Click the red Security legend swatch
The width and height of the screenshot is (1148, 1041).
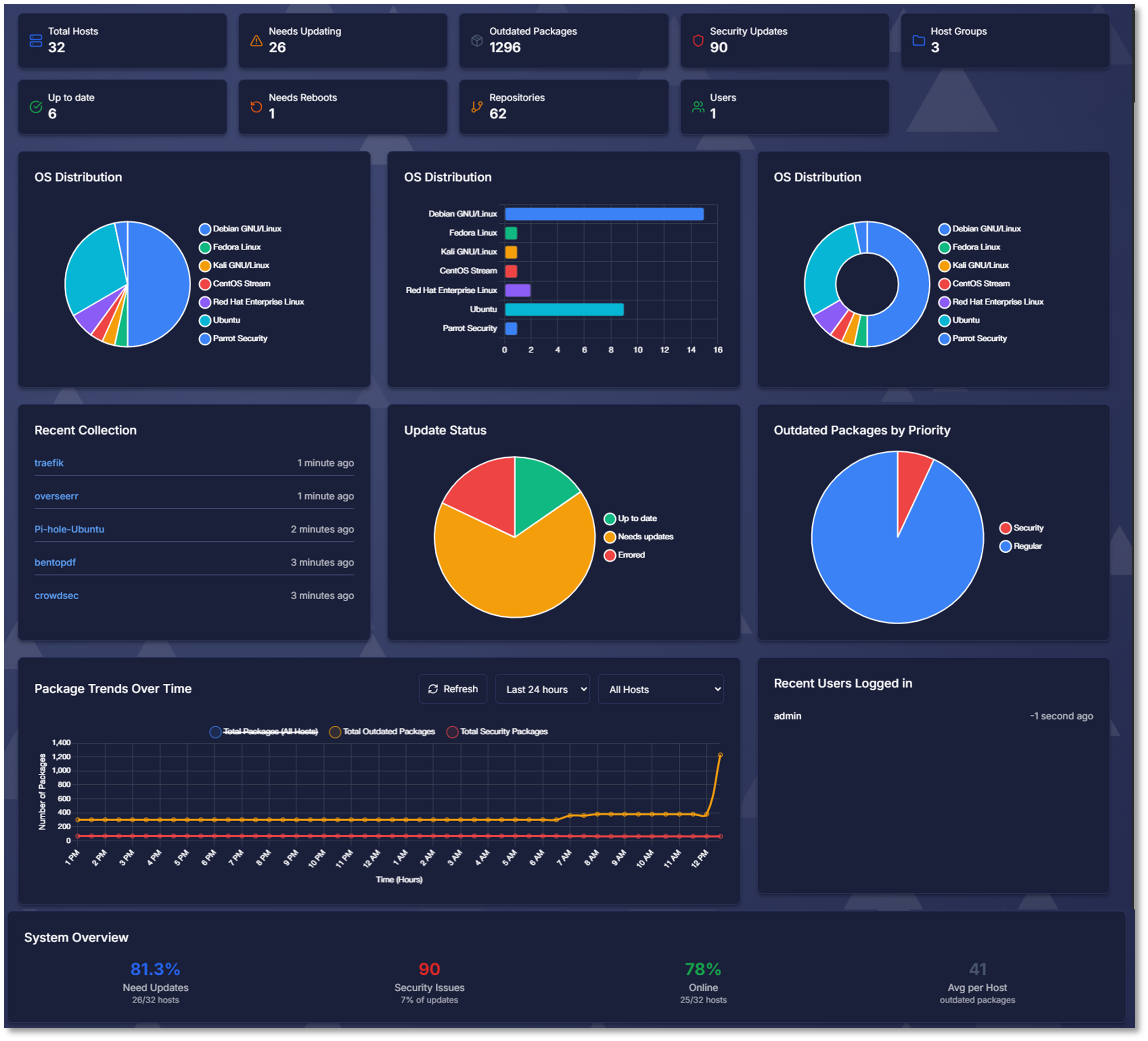(x=1005, y=527)
